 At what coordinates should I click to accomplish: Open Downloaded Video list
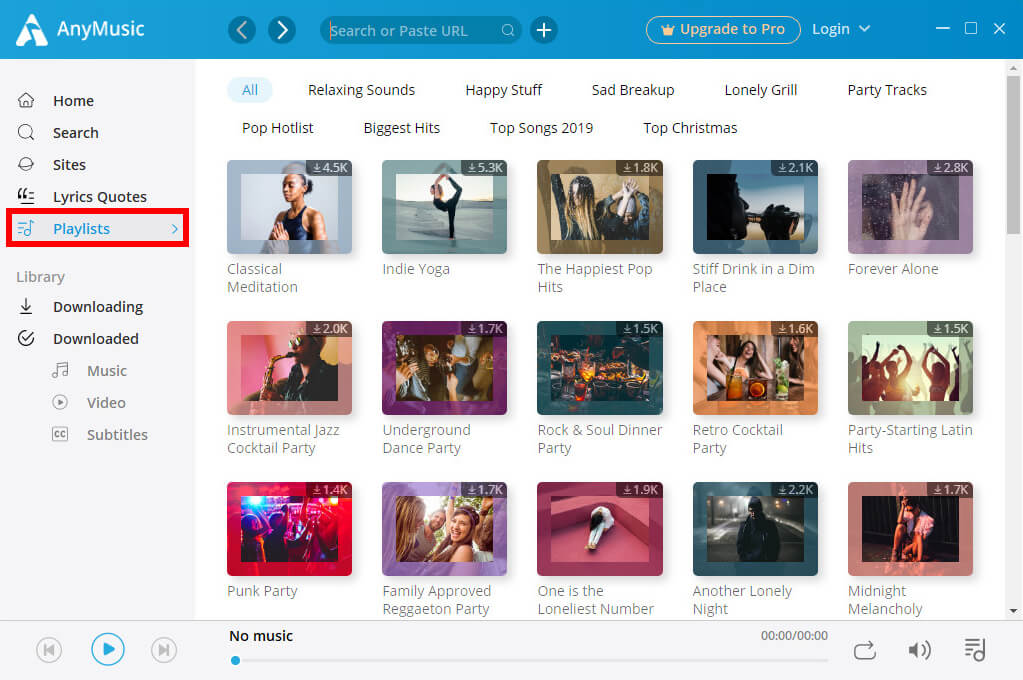click(108, 403)
